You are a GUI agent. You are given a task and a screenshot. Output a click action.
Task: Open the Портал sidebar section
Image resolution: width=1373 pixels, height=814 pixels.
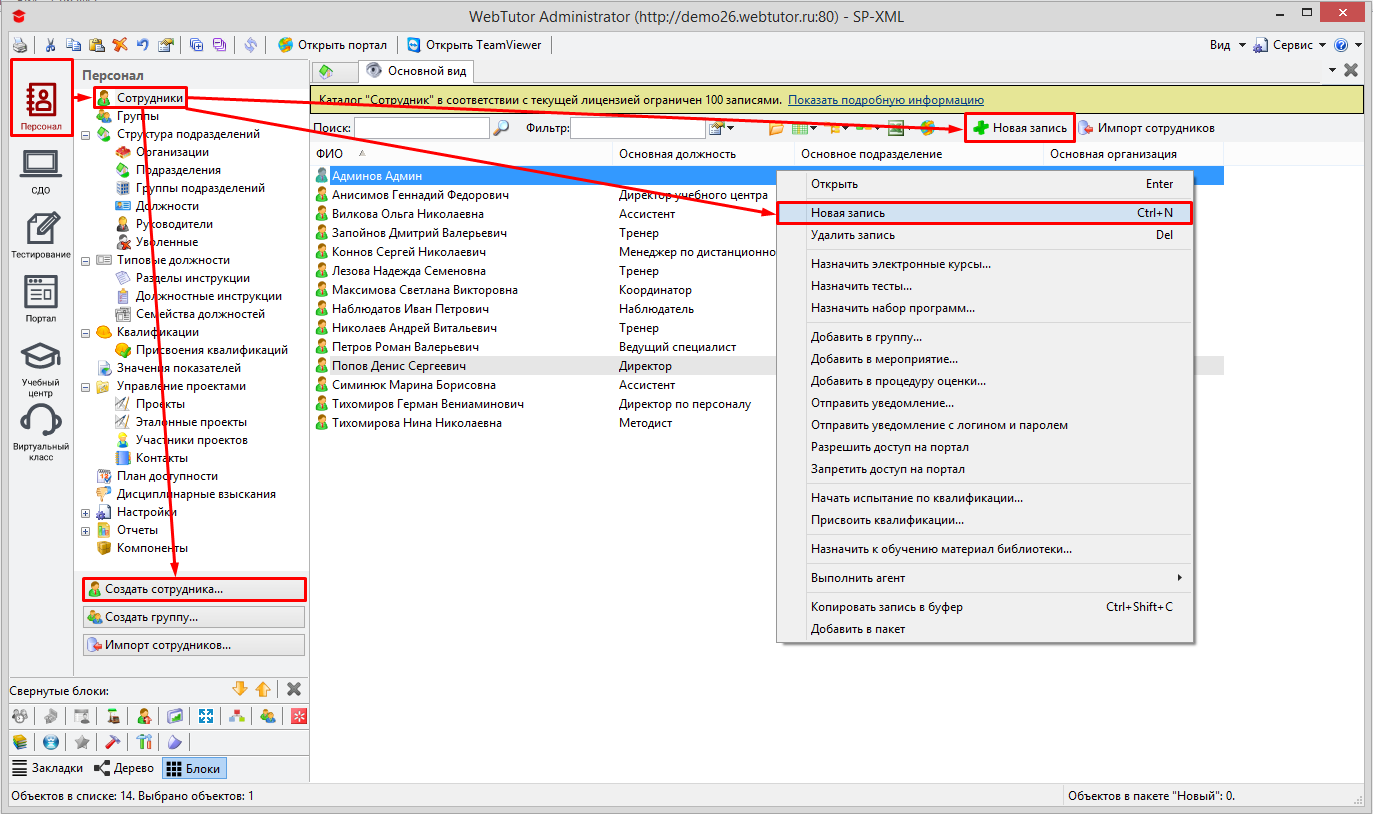pos(41,296)
